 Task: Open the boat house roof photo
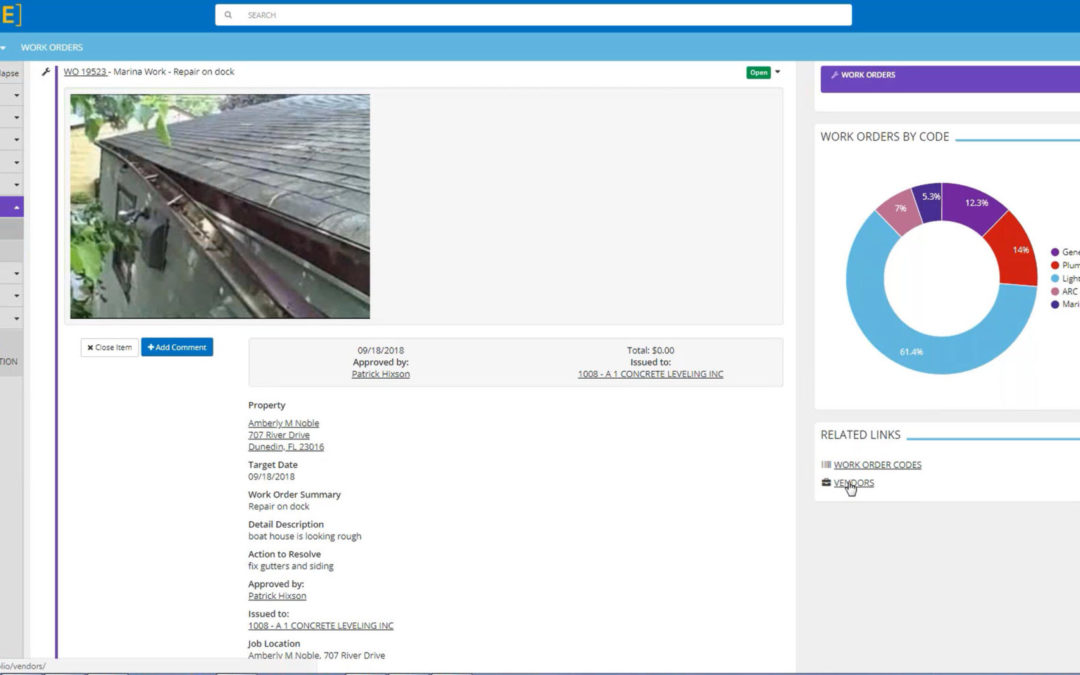(x=220, y=206)
